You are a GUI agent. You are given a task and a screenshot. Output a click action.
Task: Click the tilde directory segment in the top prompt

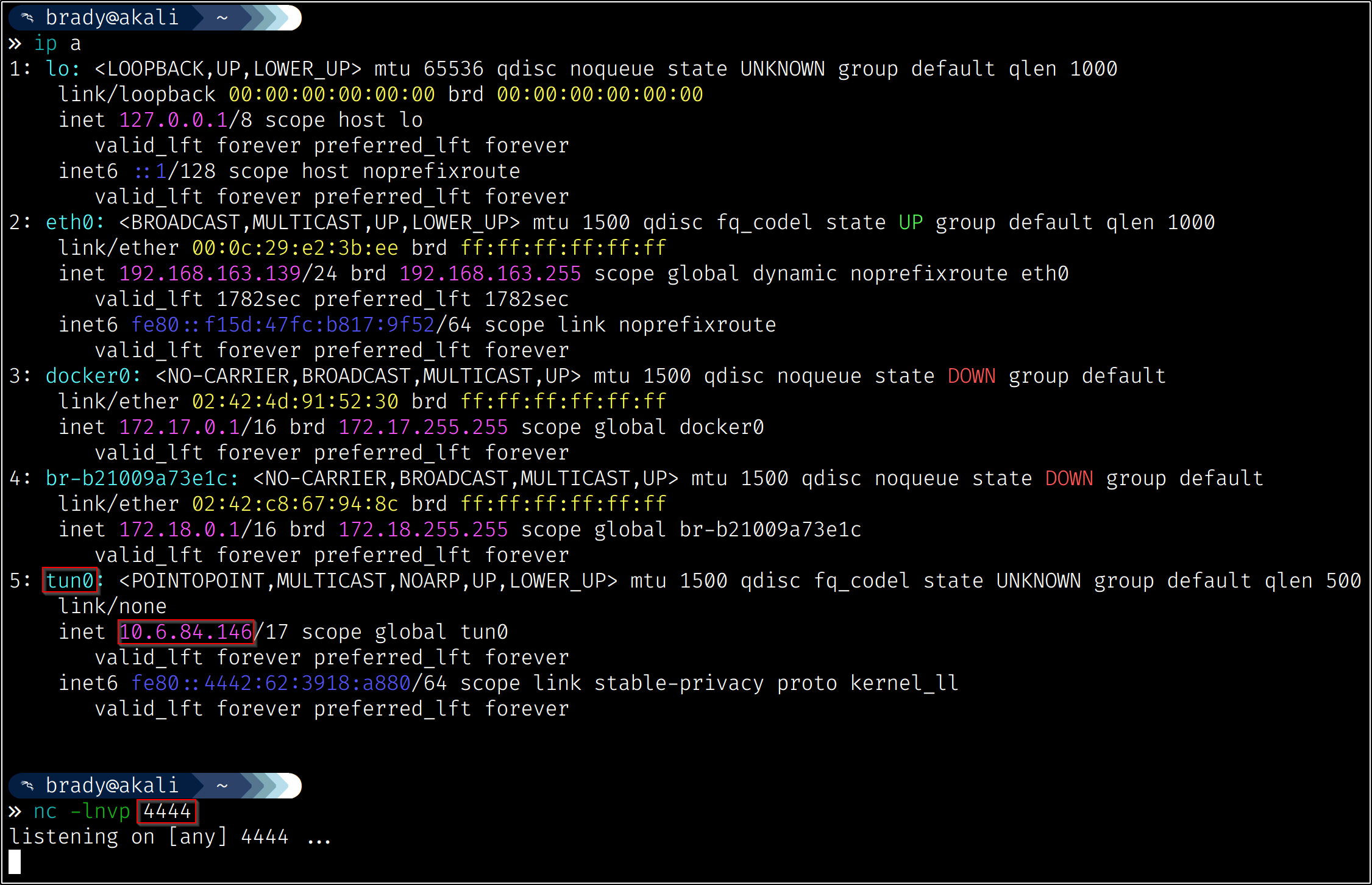pyautogui.click(x=222, y=18)
